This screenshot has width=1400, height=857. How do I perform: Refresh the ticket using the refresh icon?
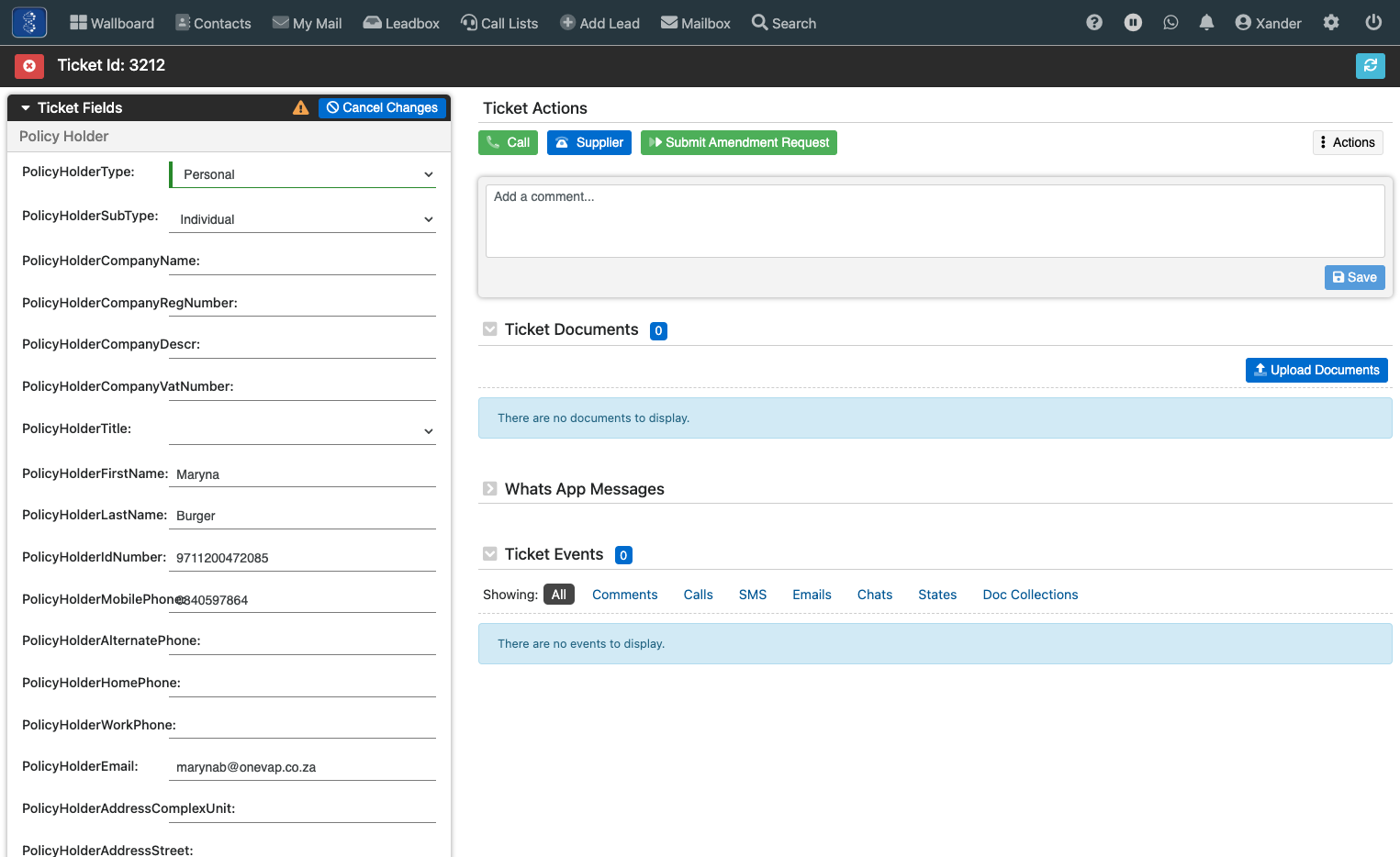pos(1371,65)
